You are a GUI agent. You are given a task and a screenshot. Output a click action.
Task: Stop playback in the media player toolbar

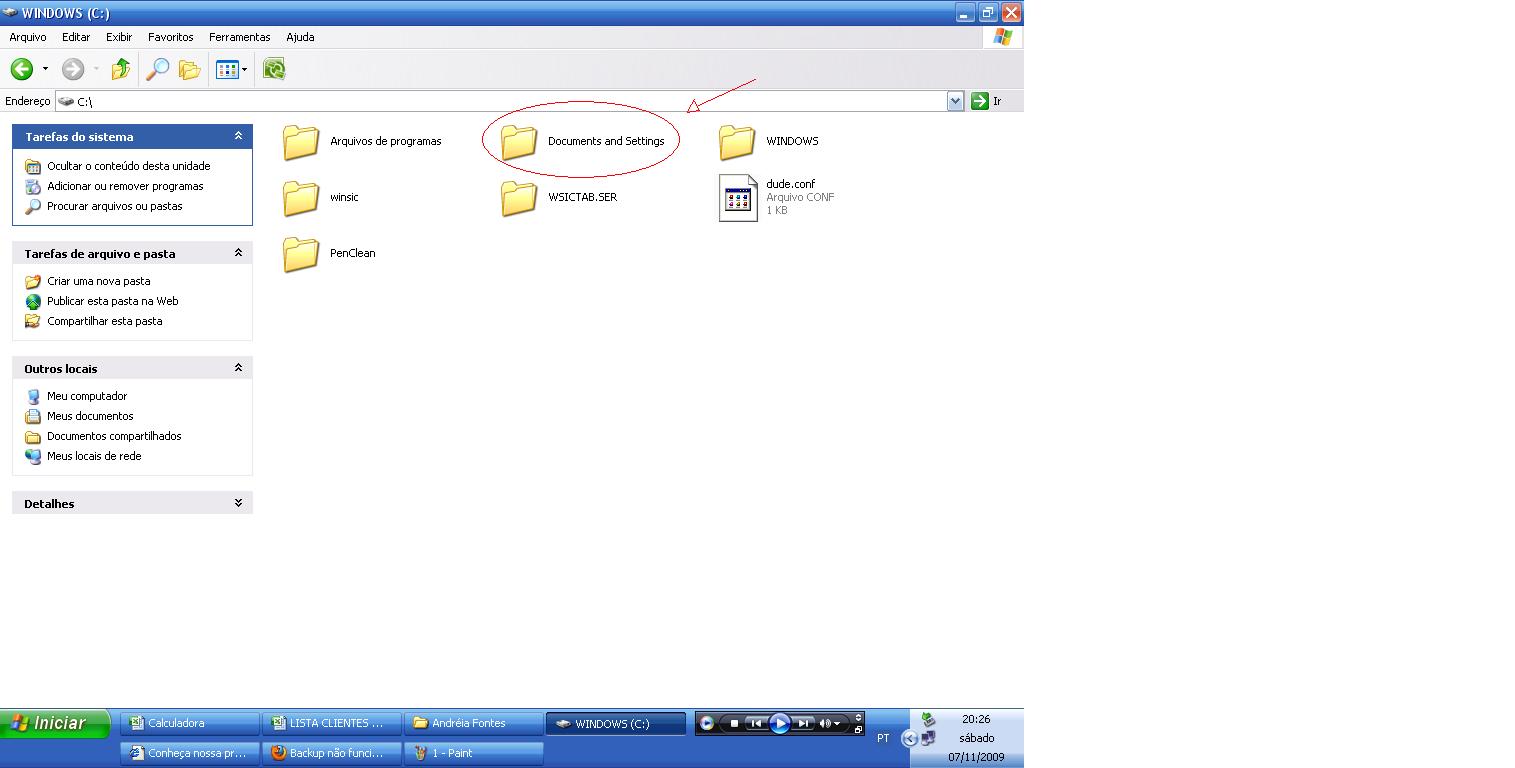734,723
